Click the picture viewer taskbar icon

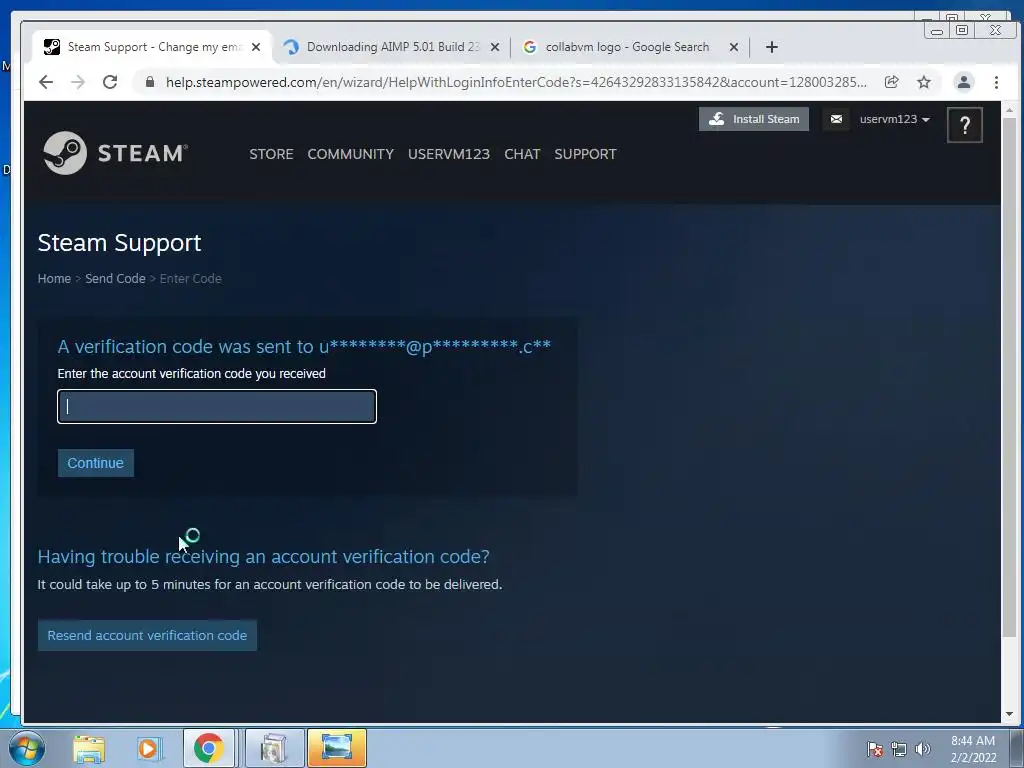[337, 748]
